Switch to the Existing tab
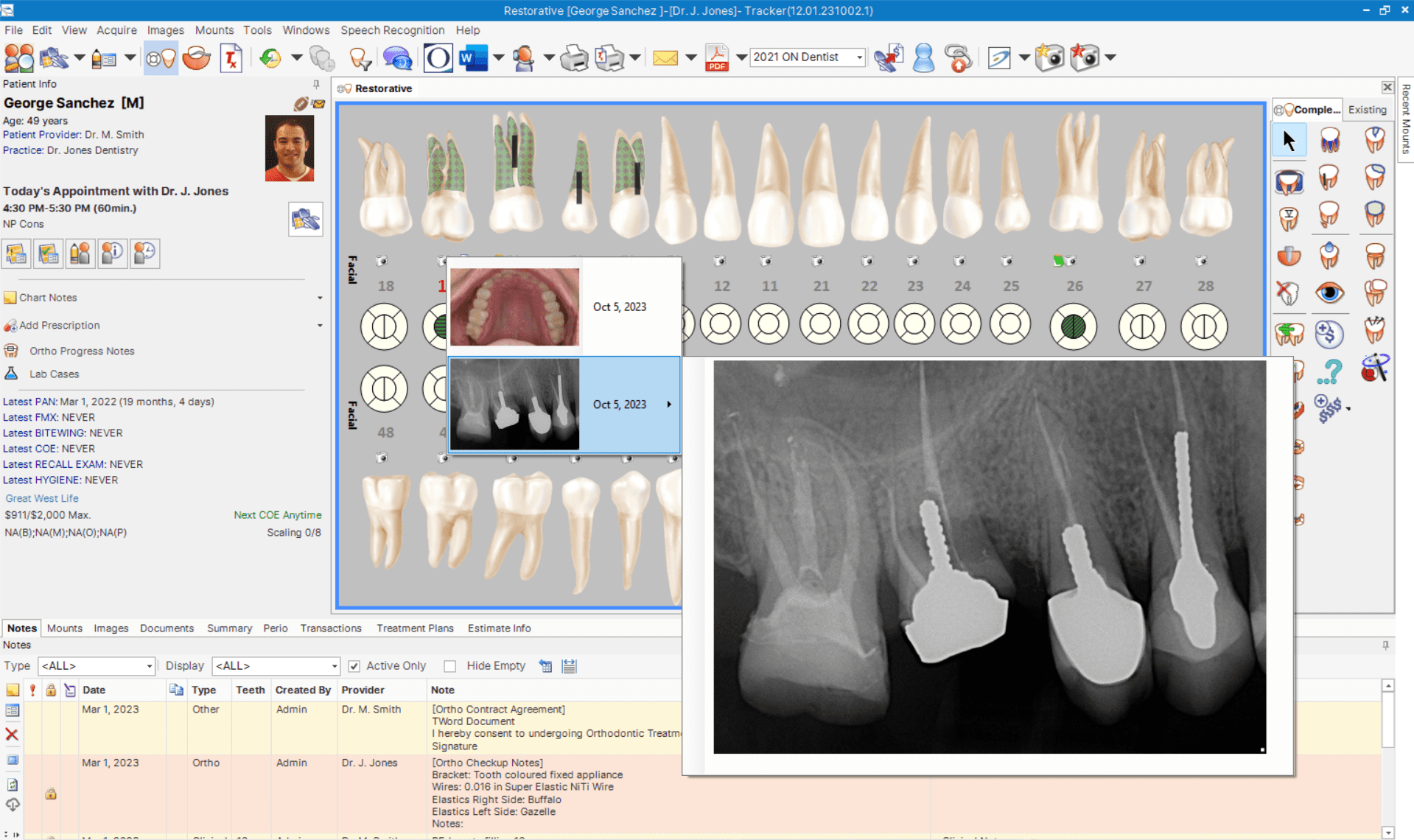Viewport: 1414px width, 840px height. pyautogui.click(x=1367, y=109)
